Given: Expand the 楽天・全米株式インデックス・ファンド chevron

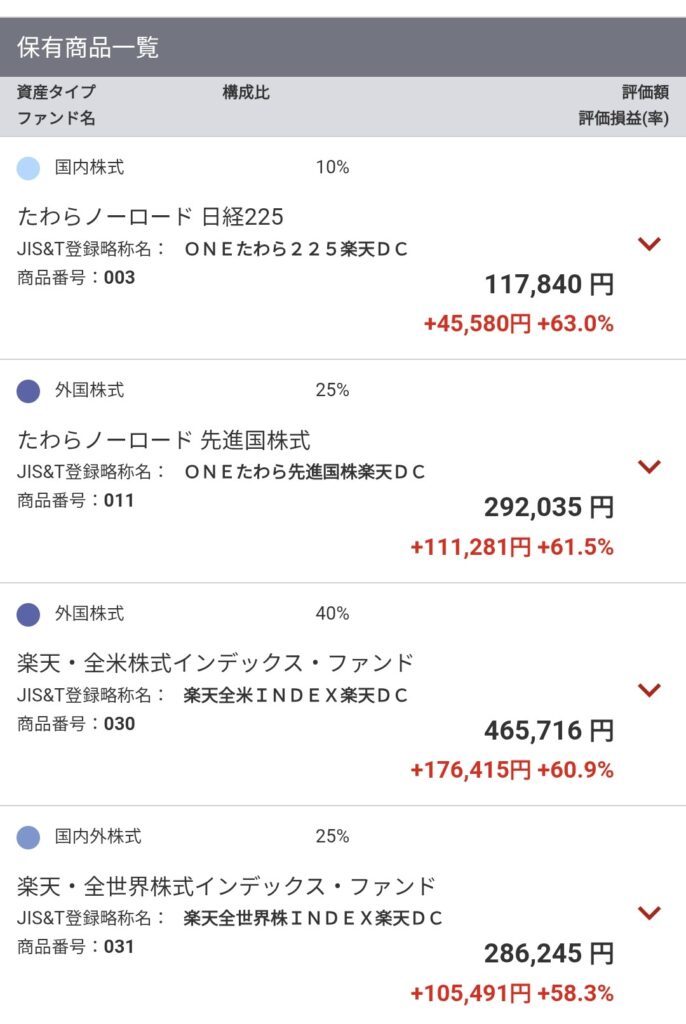Looking at the screenshot, I should pyautogui.click(x=650, y=690).
